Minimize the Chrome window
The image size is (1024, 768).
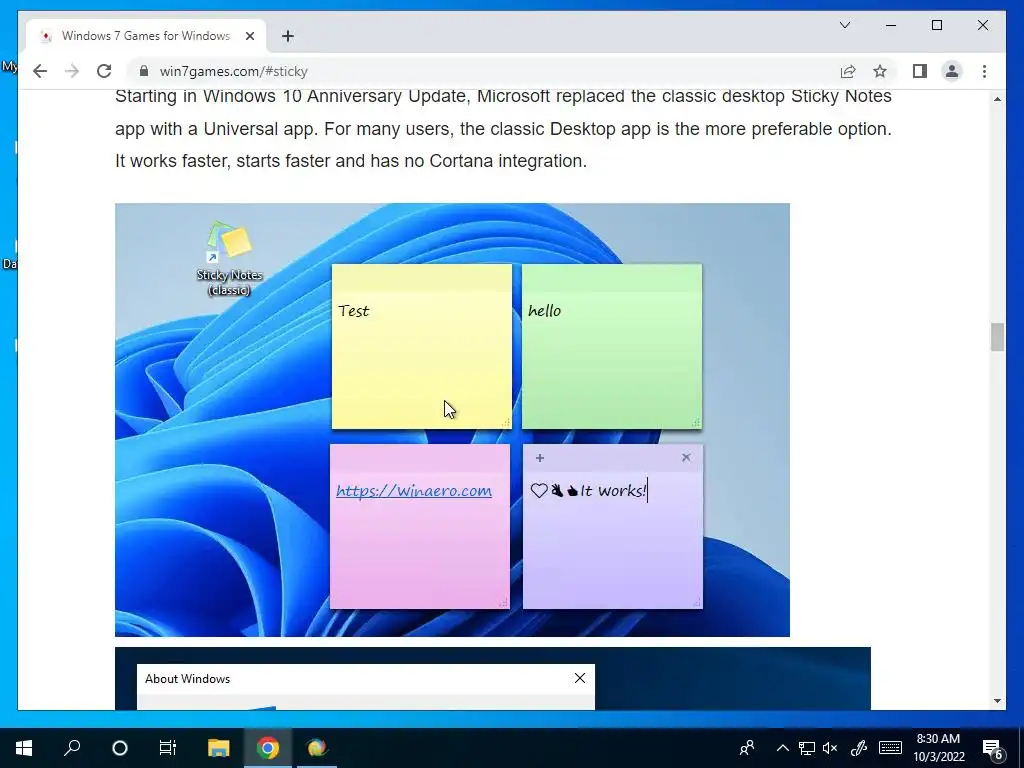(891, 25)
